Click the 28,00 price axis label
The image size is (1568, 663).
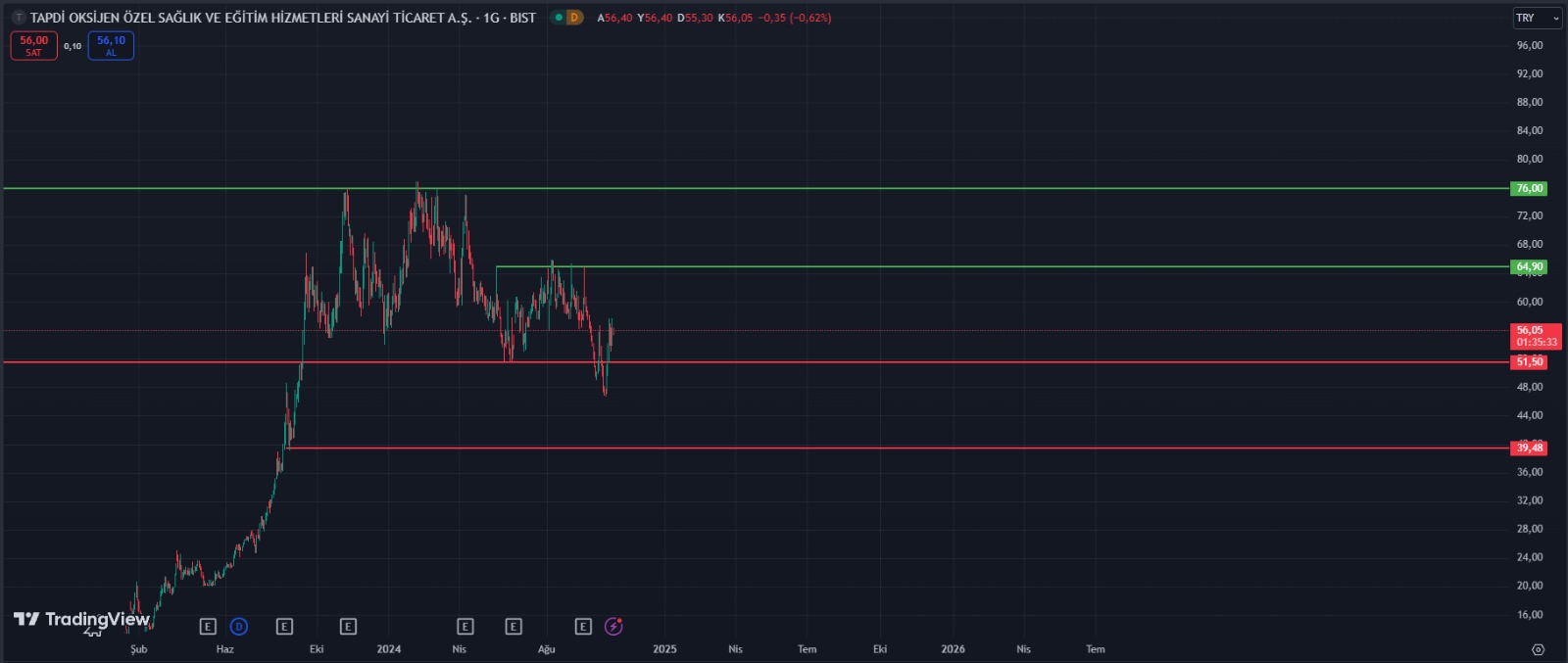[x=1529, y=529]
